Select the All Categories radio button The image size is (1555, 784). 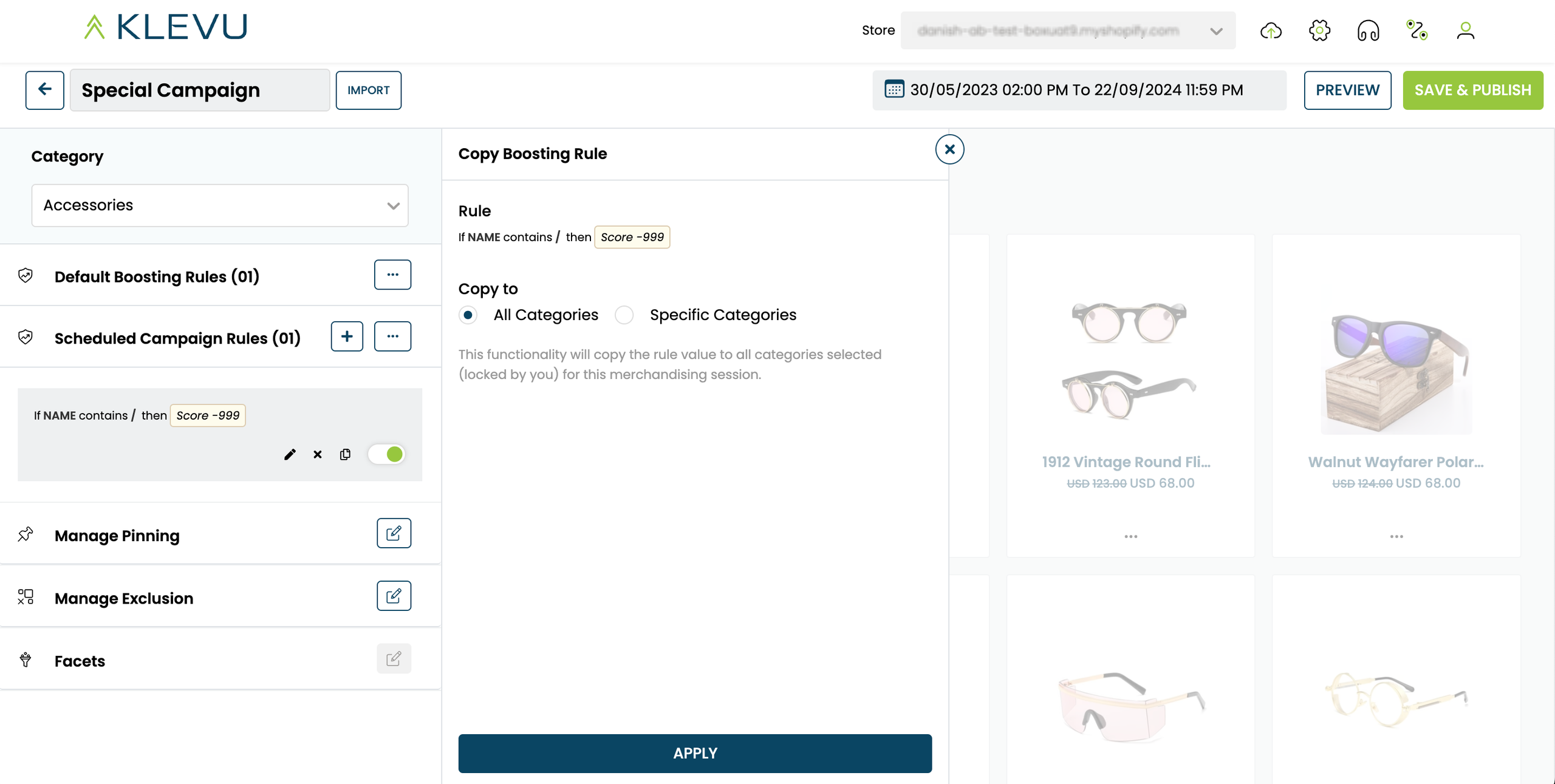tap(468, 315)
